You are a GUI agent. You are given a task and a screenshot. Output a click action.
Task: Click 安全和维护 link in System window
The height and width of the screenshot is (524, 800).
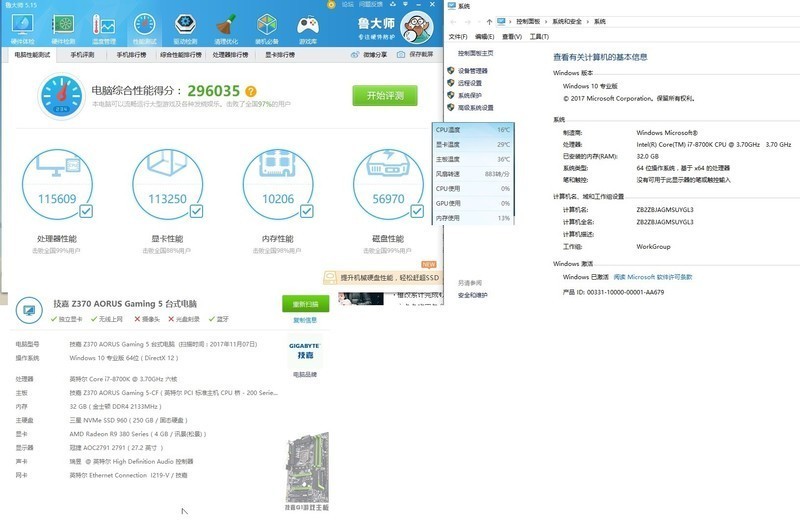coord(472,295)
